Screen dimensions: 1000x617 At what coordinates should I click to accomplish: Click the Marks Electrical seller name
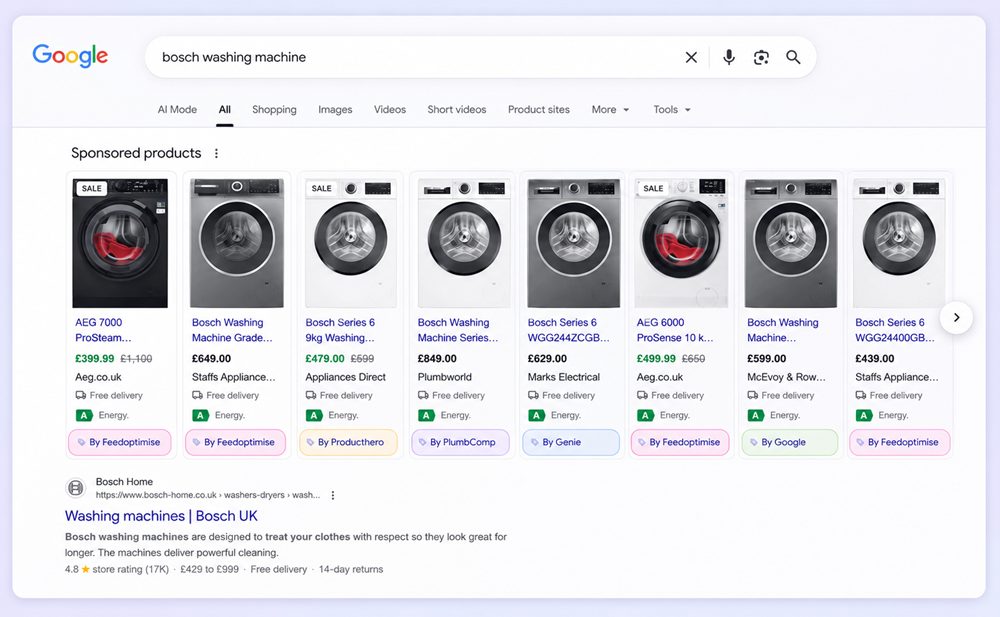(x=564, y=377)
